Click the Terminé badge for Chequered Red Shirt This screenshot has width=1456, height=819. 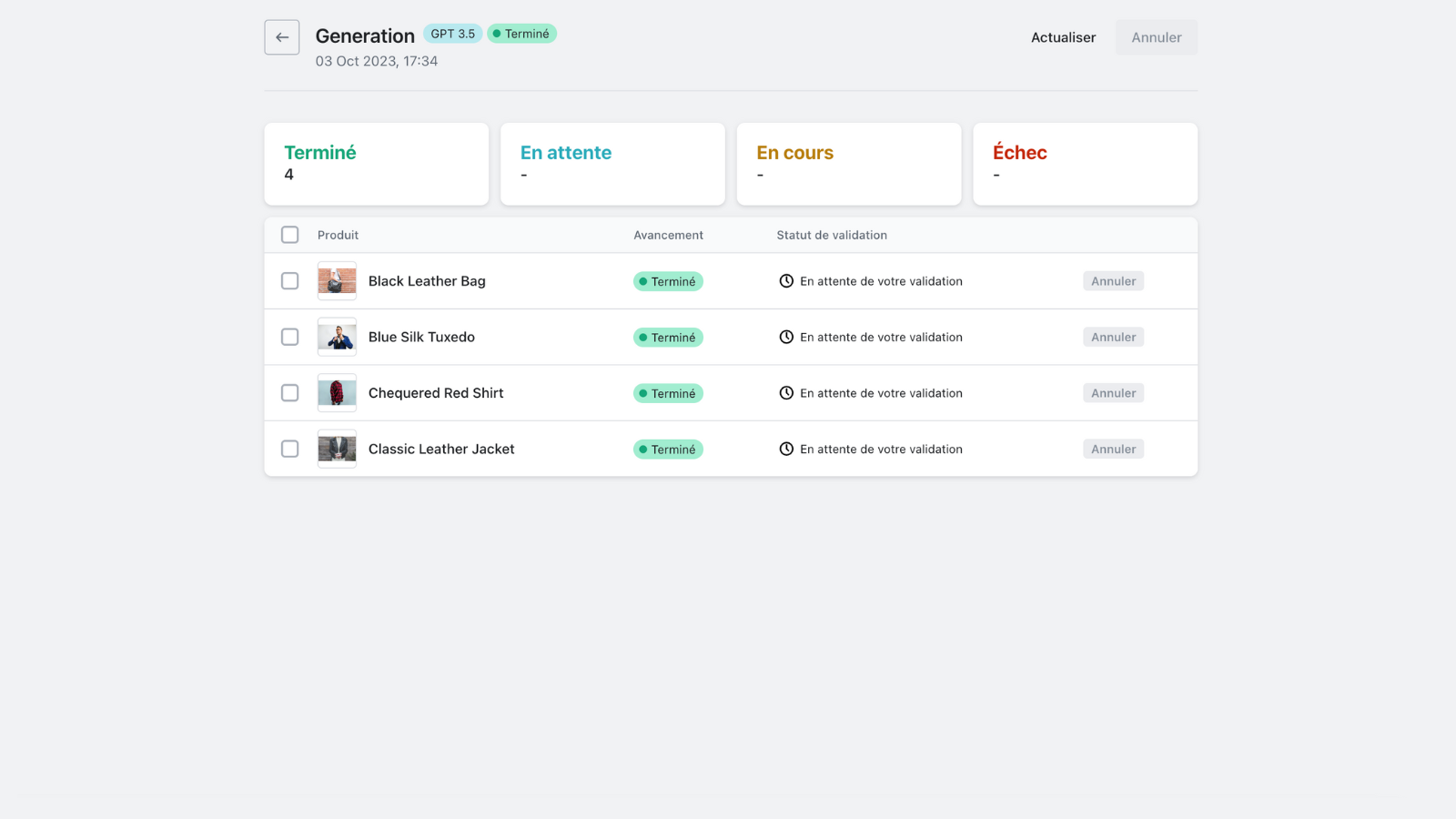click(x=668, y=393)
